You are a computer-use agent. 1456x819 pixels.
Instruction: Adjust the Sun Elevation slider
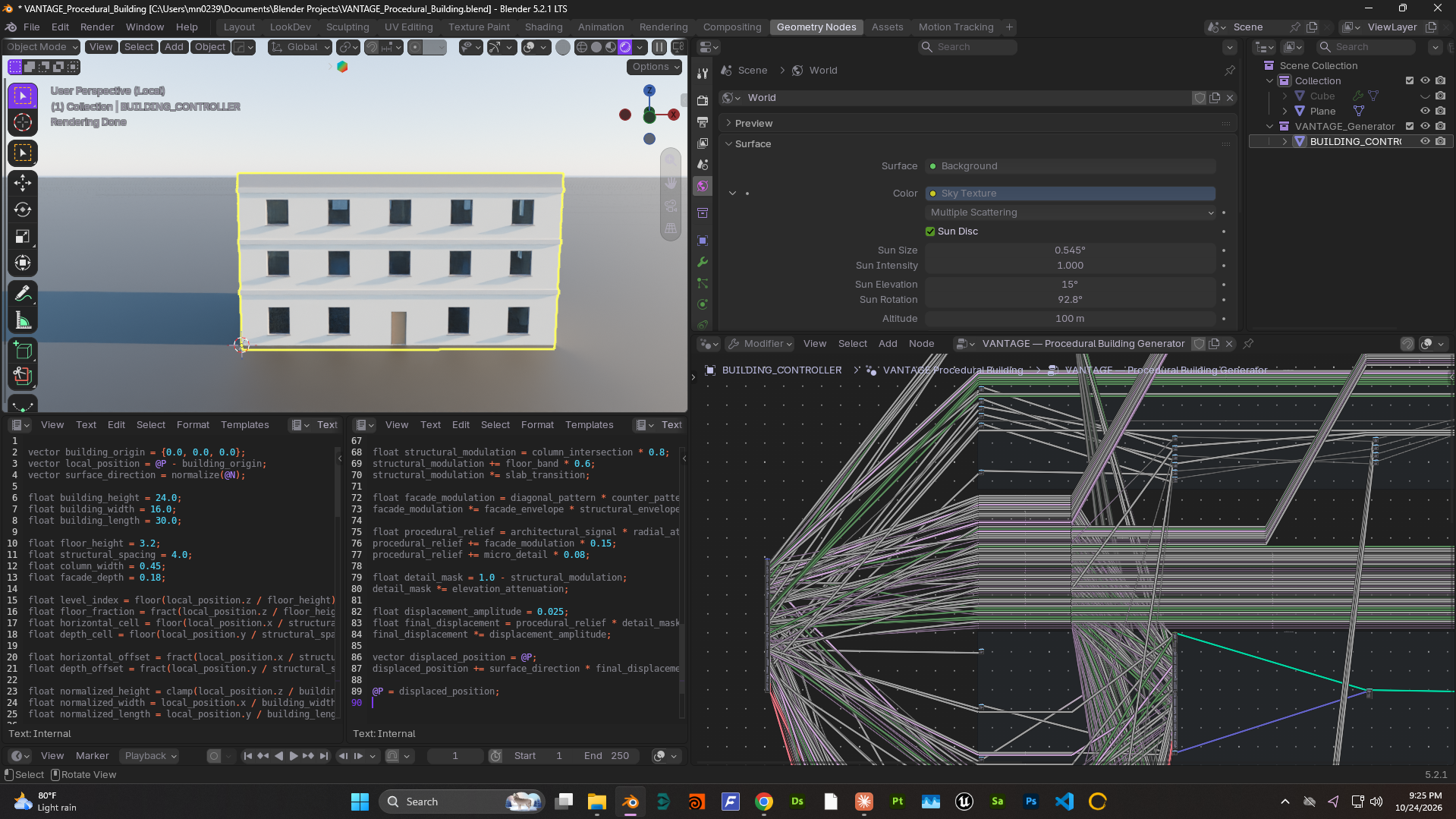pyautogui.click(x=1071, y=285)
